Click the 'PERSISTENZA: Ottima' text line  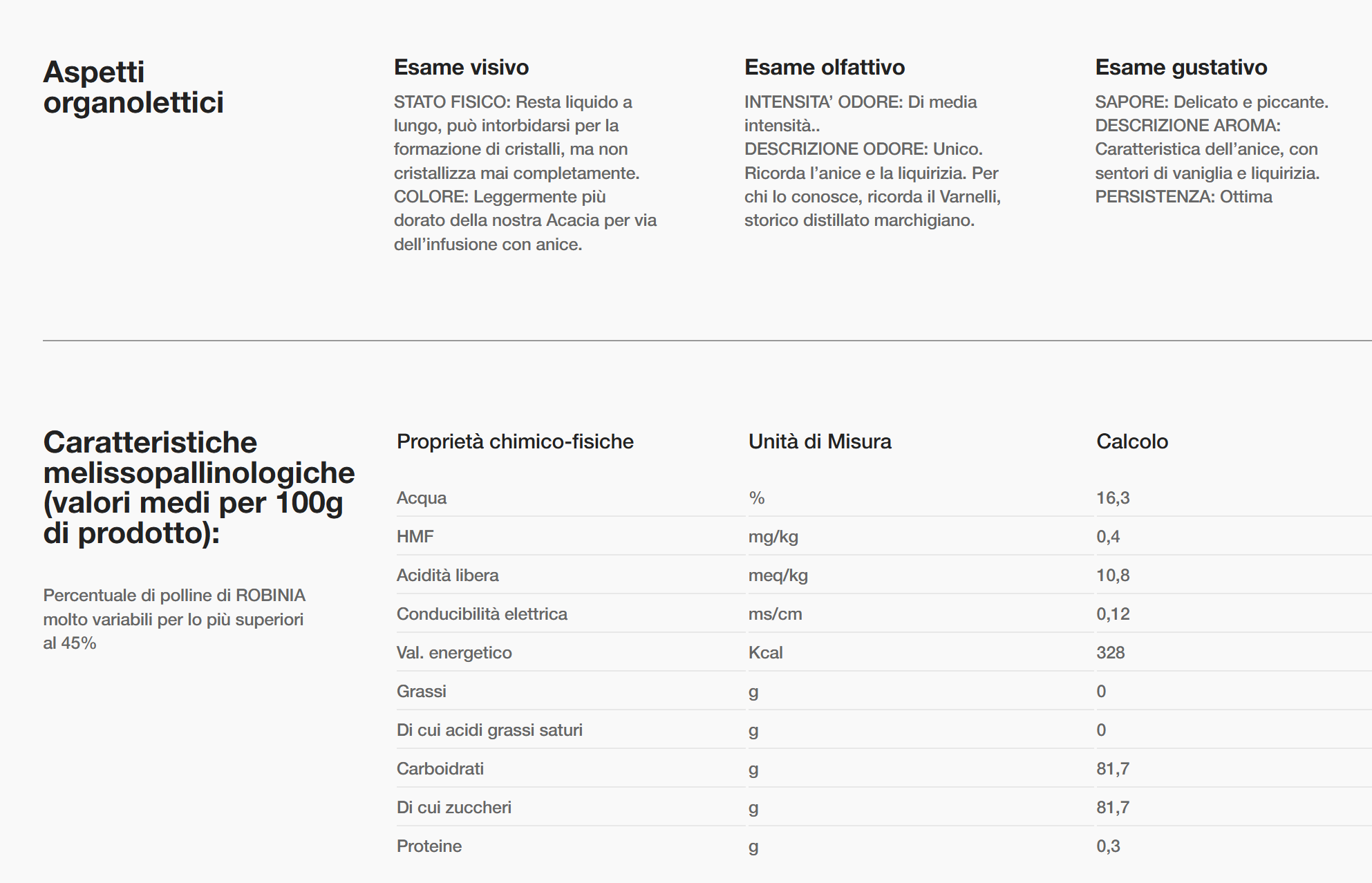coord(1183,197)
